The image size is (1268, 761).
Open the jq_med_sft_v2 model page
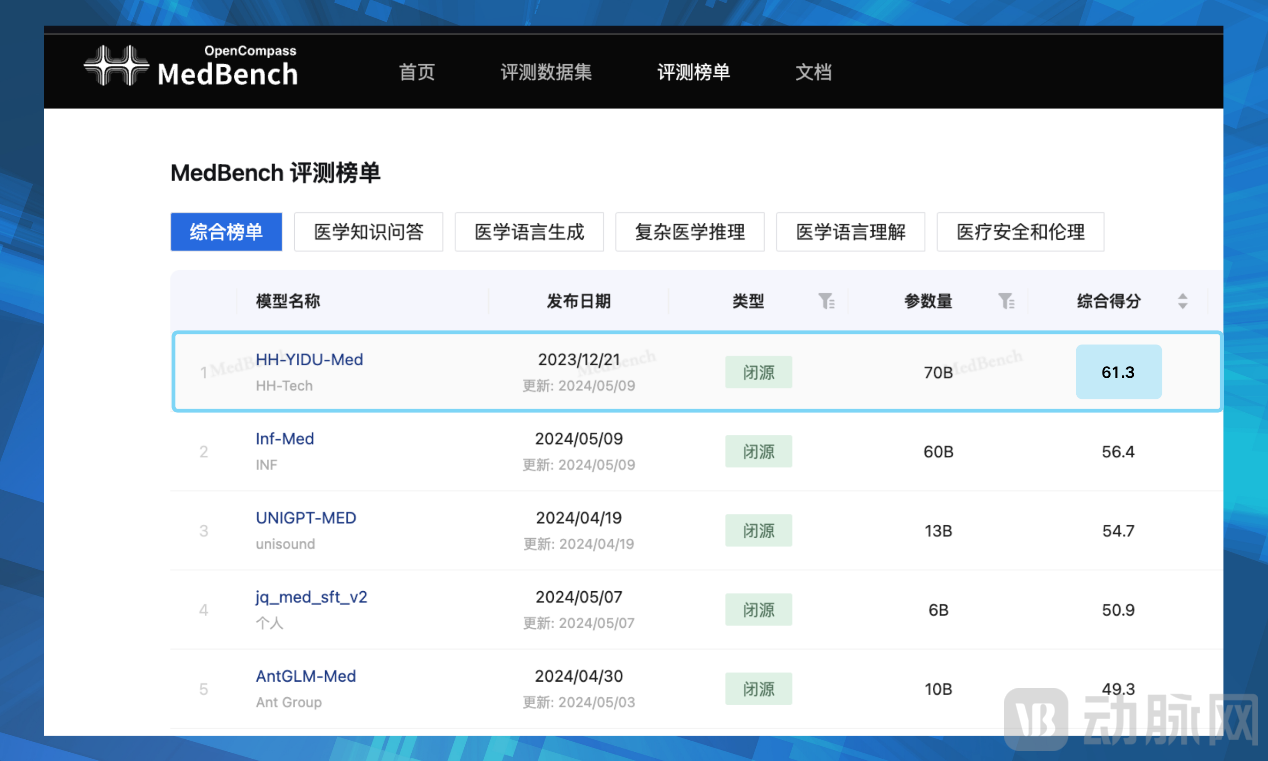311,596
